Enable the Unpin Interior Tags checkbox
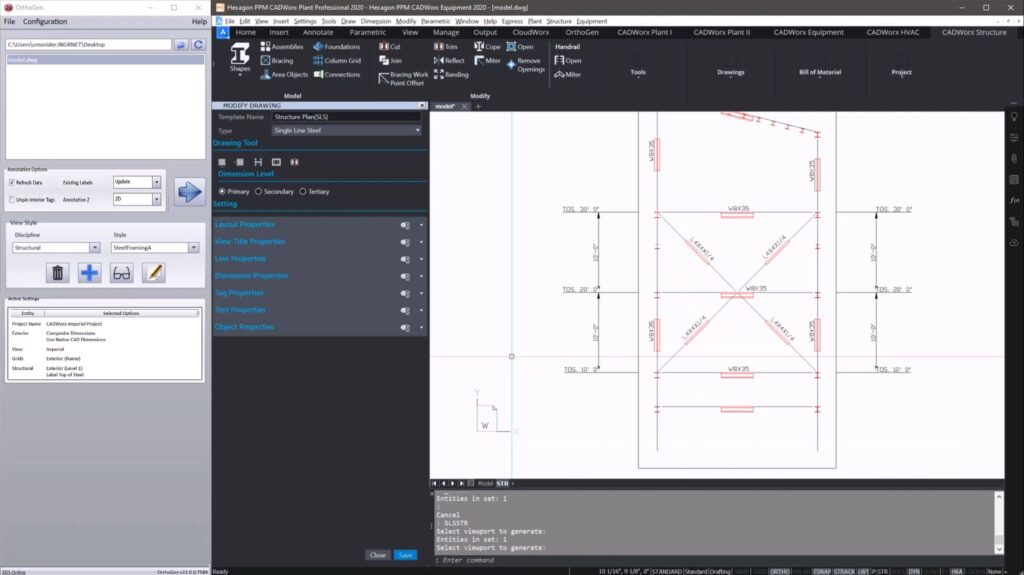The height and width of the screenshot is (575, 1024). pyautogui.click(x=12, y=200)
